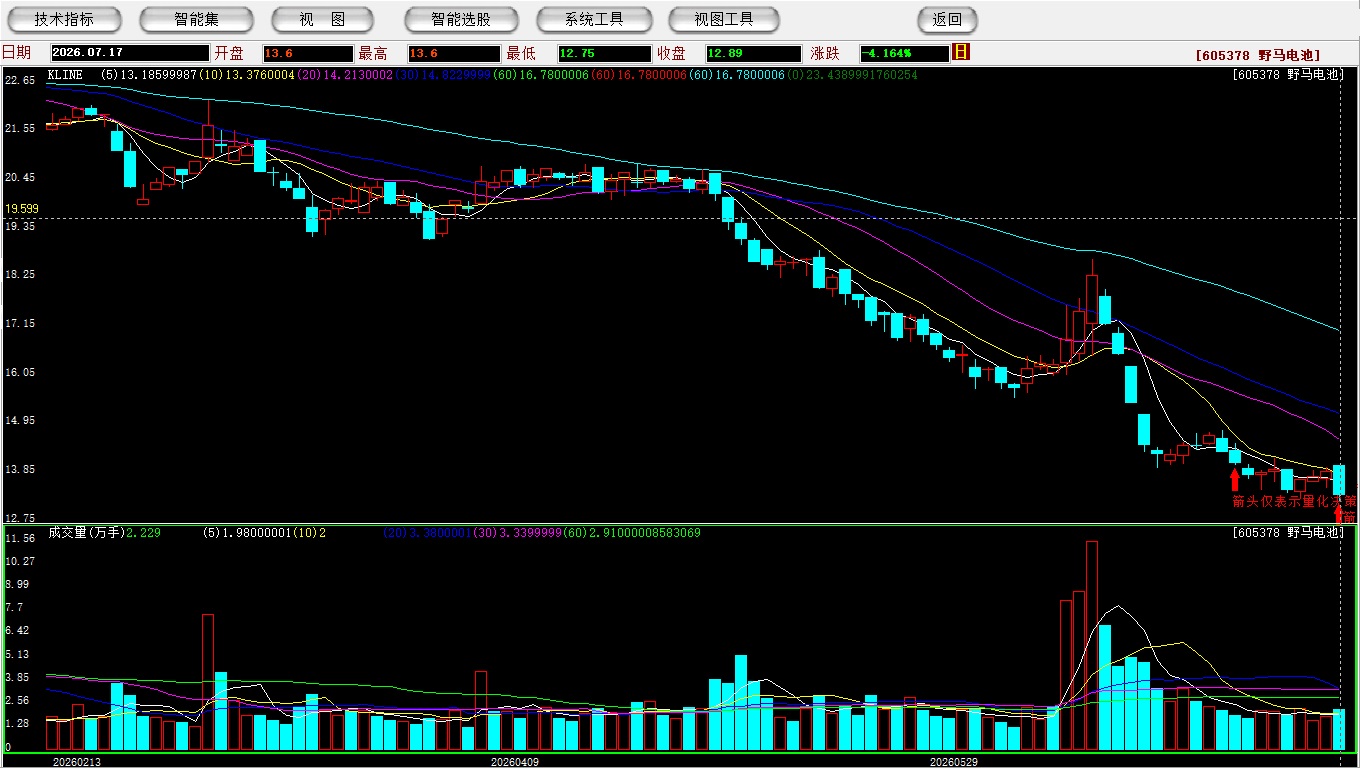Image resolution: width=1360 pixels, height=768 pixels.
Task: Open the 智能选股 stock screener
Action: tap(461, 20)
